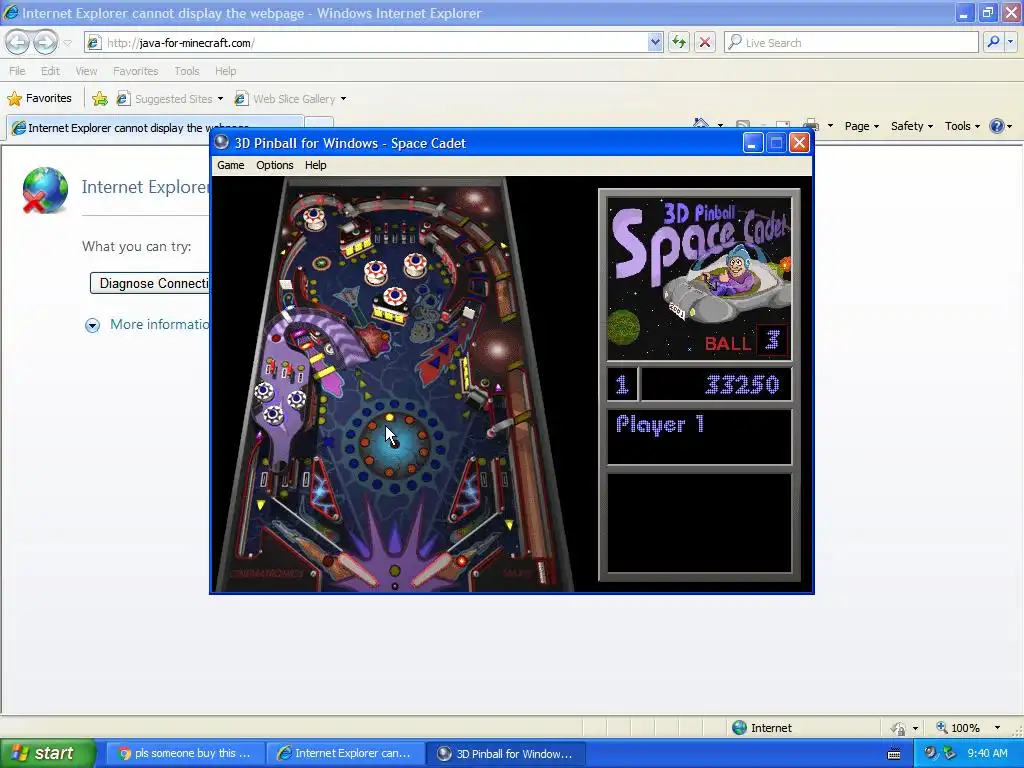The width and height of the screenshot is (1024, 768).
Task: Click the Diagnose Connection Problems button
Action: click(150, 283)
